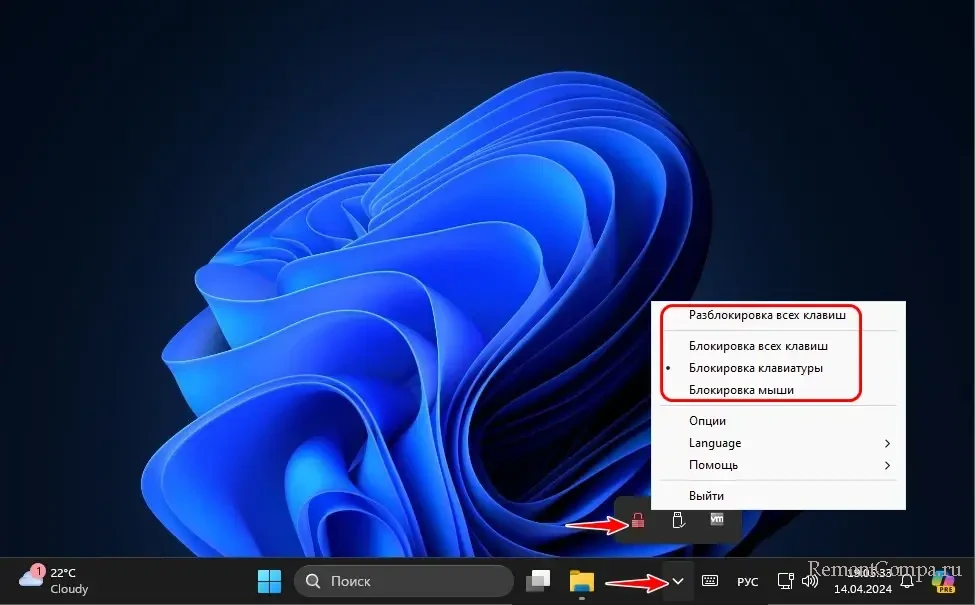Click the network connection tray icon
975x605 pixels.
[x=787, y=581]
